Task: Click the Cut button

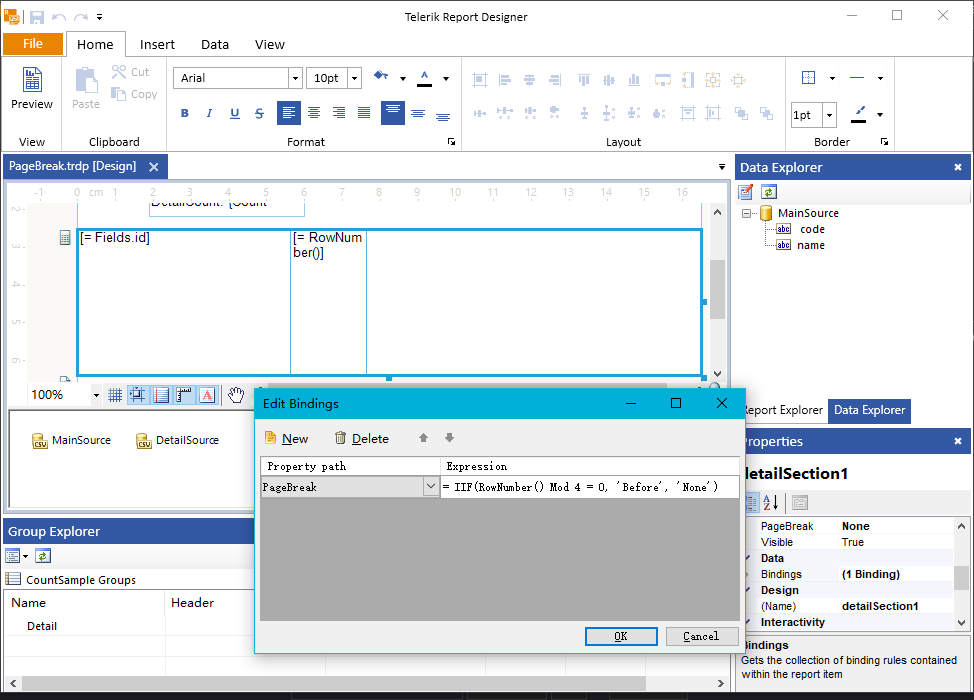Action: click(x=131, y=72)
